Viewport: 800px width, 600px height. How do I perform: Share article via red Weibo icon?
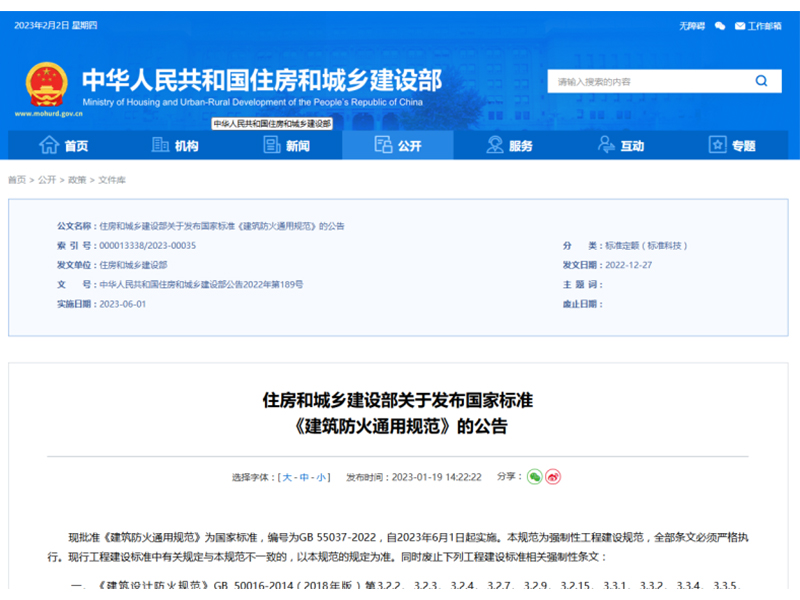553,477
